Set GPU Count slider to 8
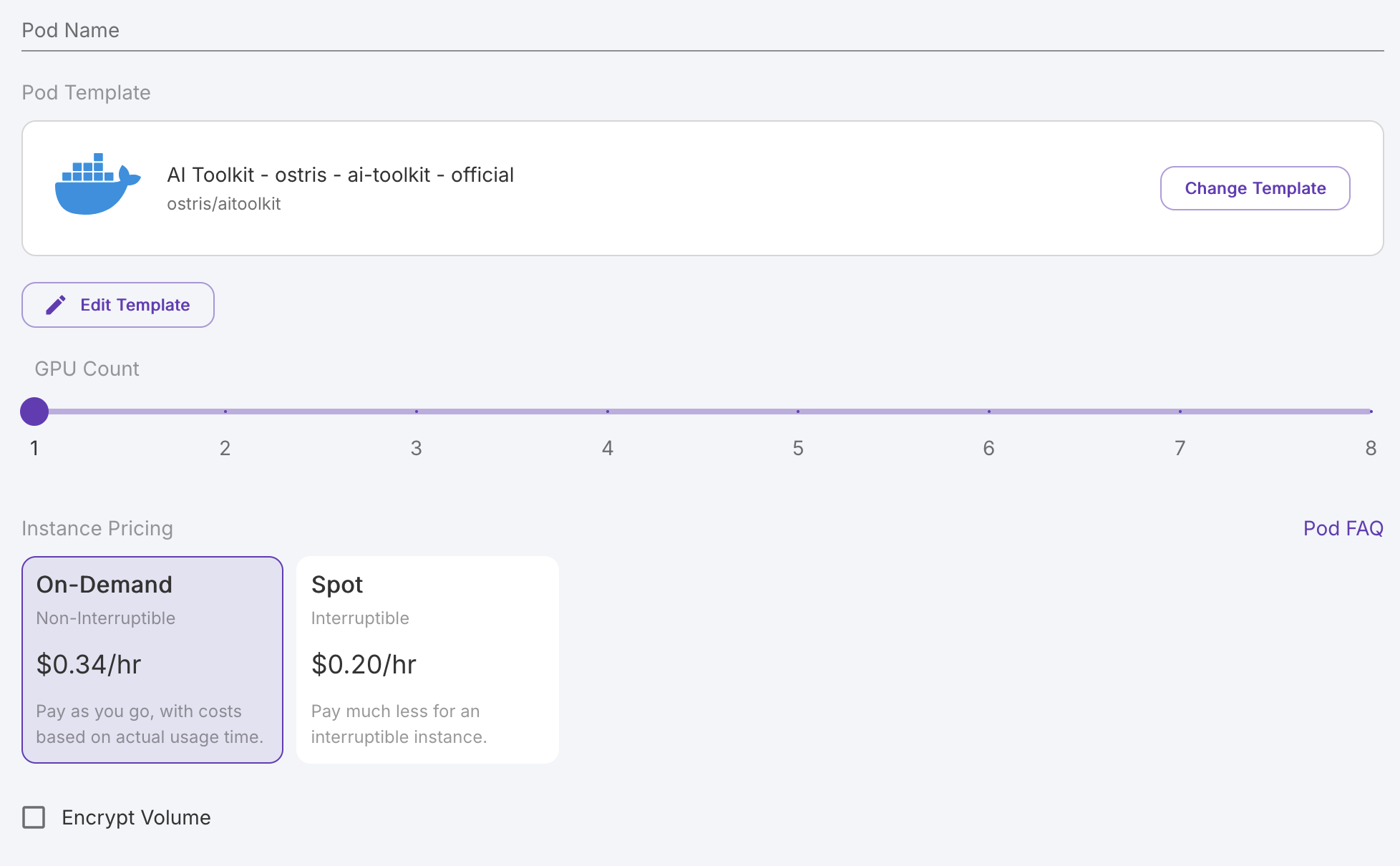Viewport: 1400px width, 866px height. coord(1370,412)
